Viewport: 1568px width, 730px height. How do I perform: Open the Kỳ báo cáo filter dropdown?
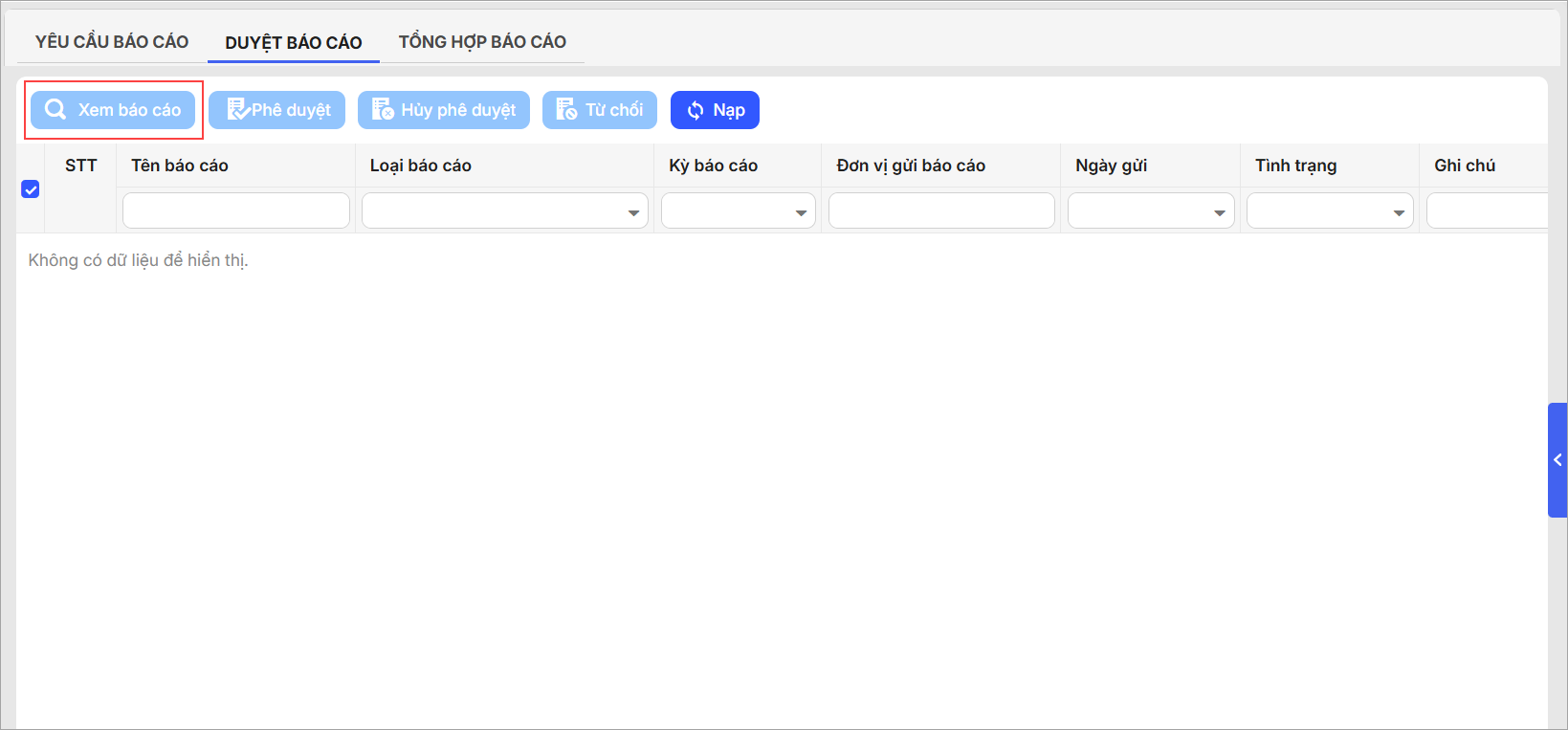coord(801,212)
